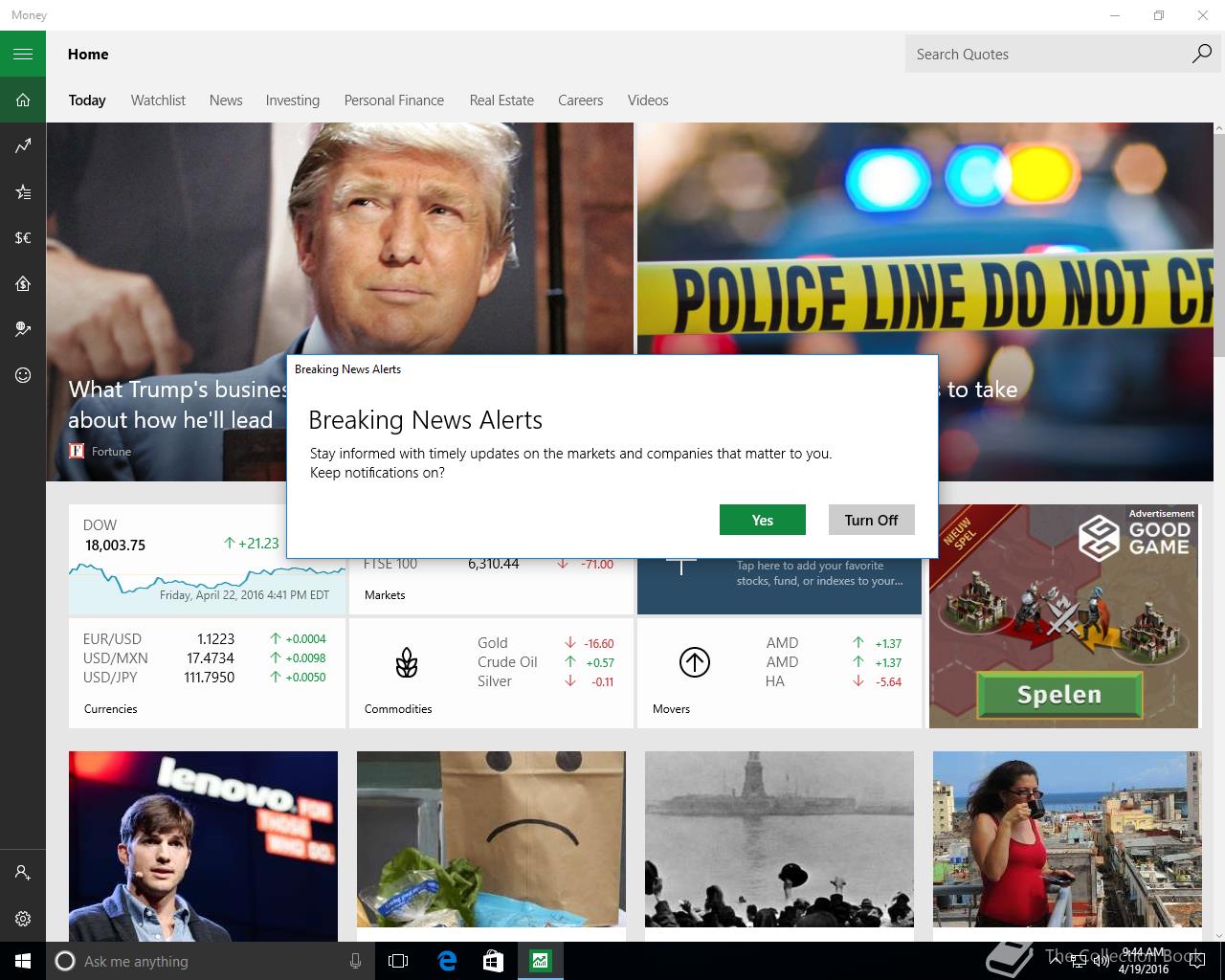Click the FTSE 100 market row
1225x980 pixels.
coord(489,565)
